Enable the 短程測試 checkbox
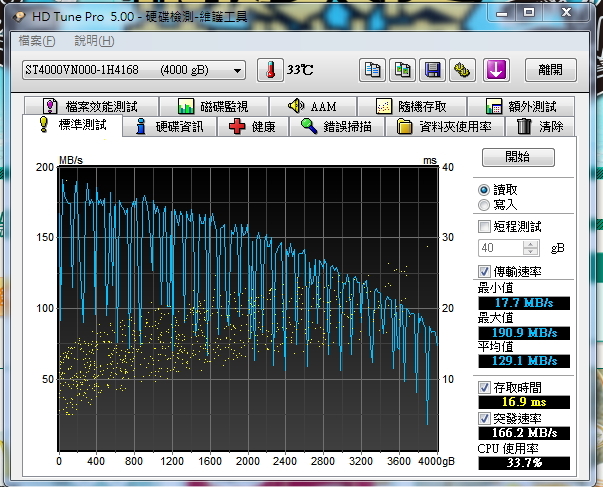 [x=486, y=226]
